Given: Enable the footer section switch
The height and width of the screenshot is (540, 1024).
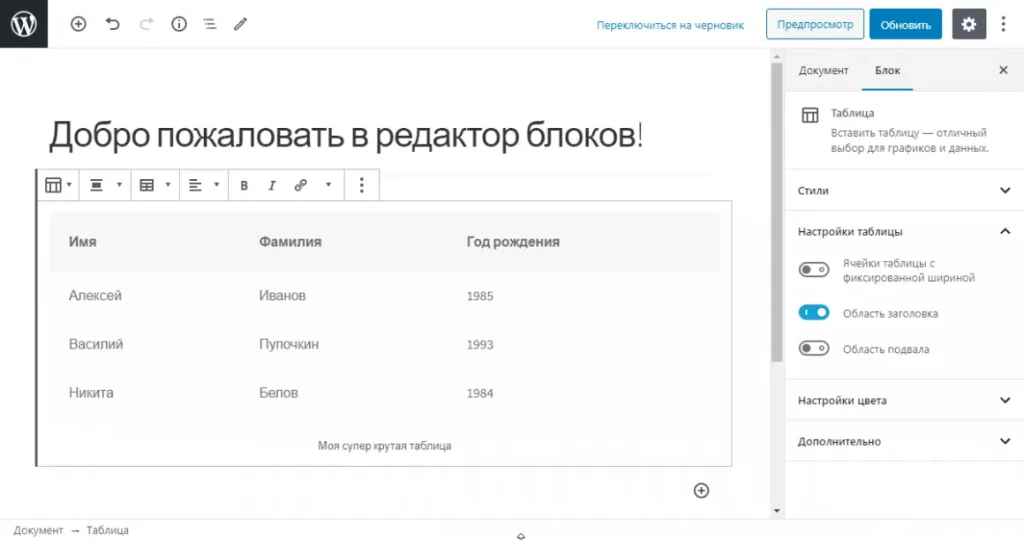Looking at the screenshot, I should point(814,348).
